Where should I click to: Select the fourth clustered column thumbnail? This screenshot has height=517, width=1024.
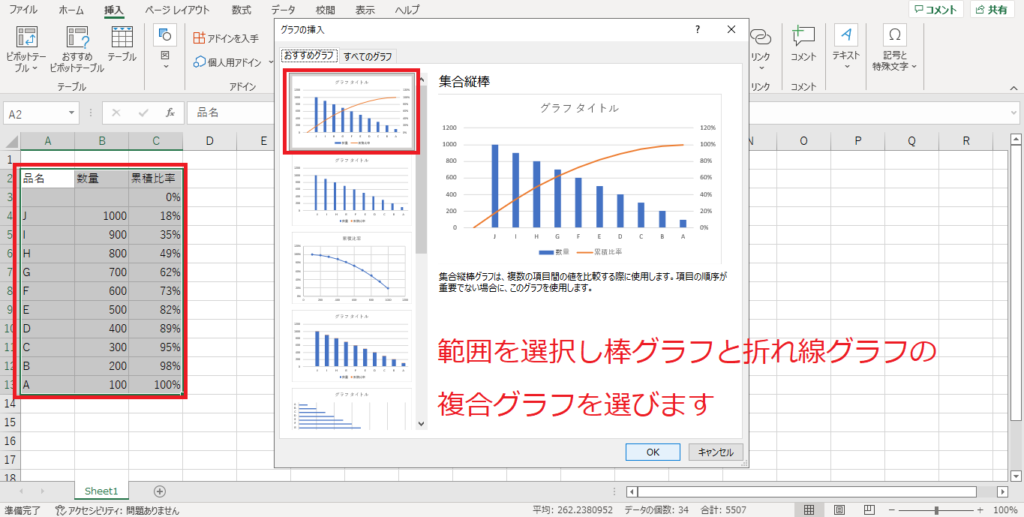[351, 346]
